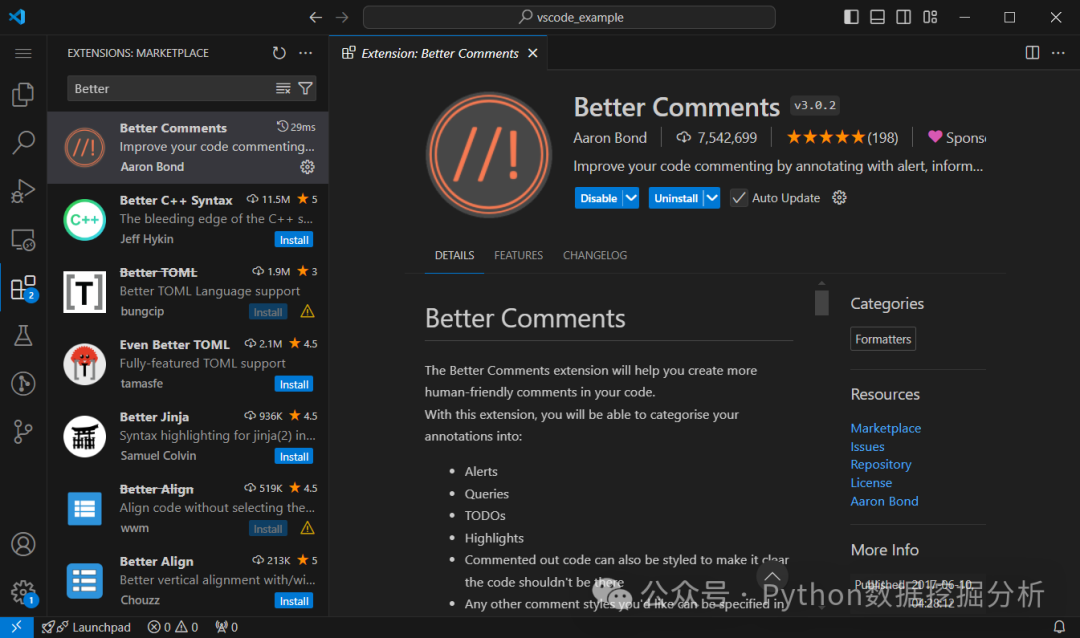Install the Better Jinja extension
Screen dimensions: 1080x638
click(x=294, y=457)
